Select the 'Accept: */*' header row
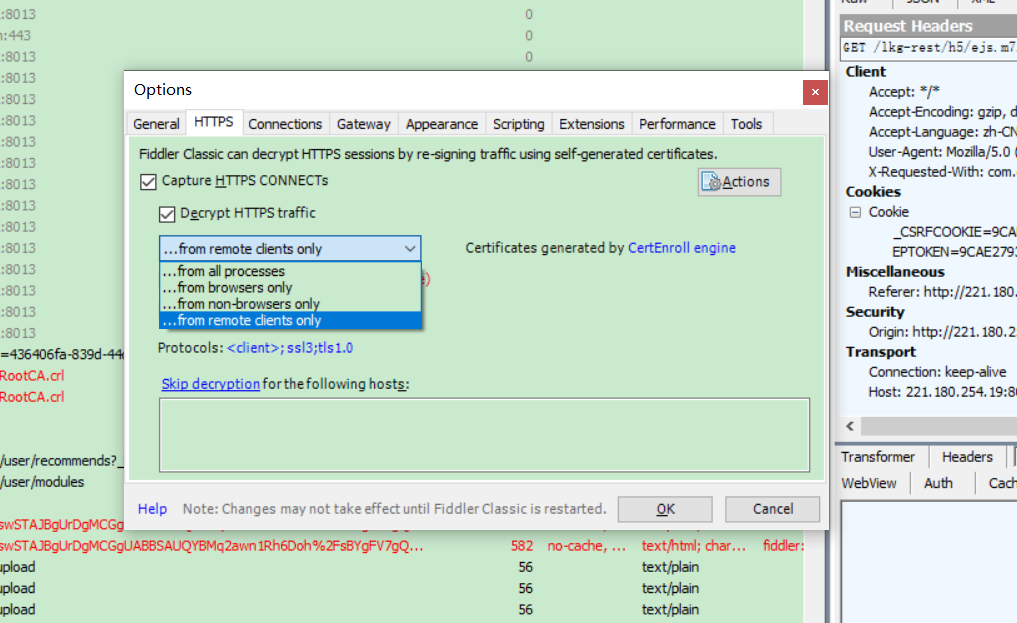This screenshot has height=623, width=1017. [904, 91]
